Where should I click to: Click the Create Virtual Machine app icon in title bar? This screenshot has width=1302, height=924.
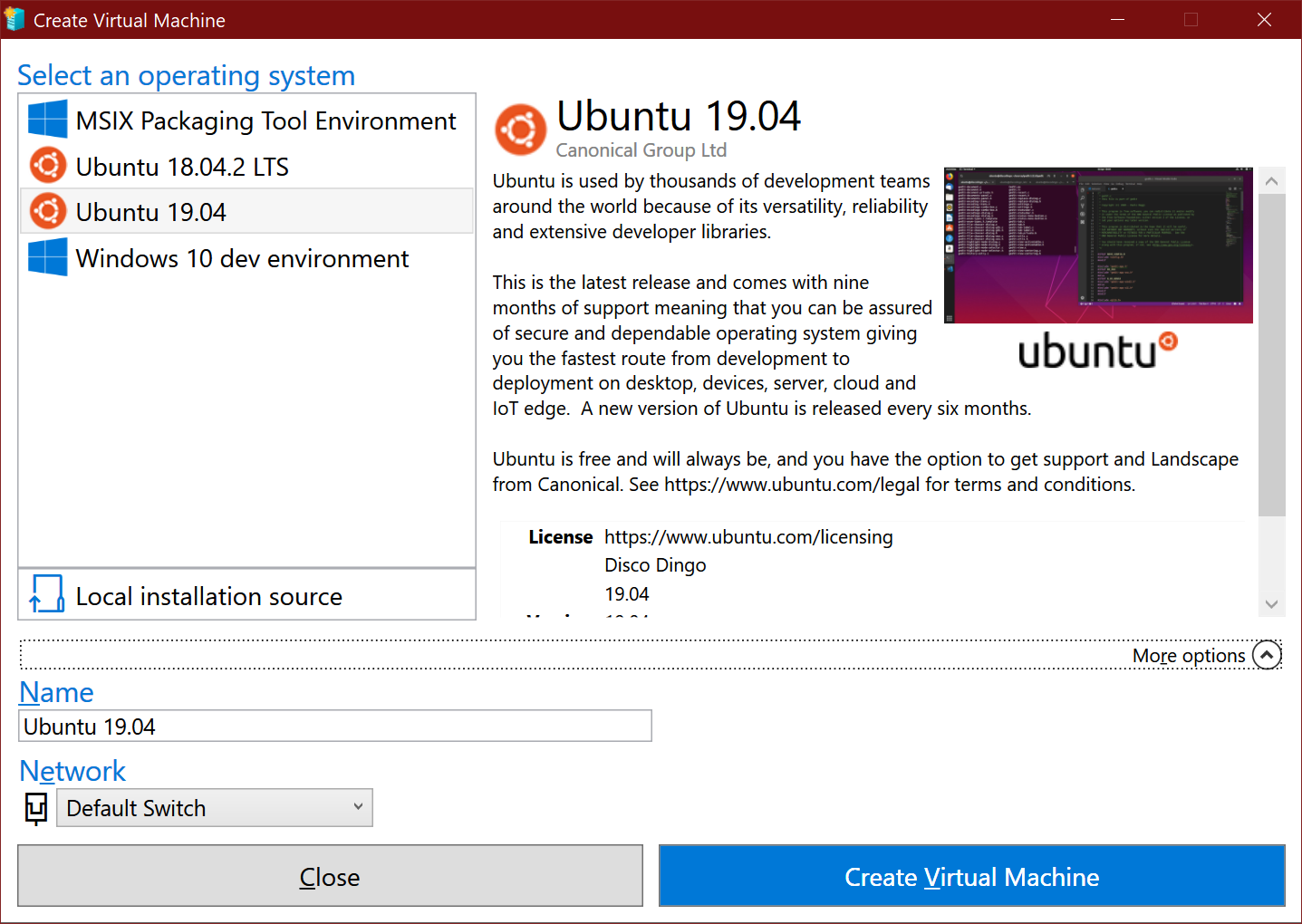(14, 19)
